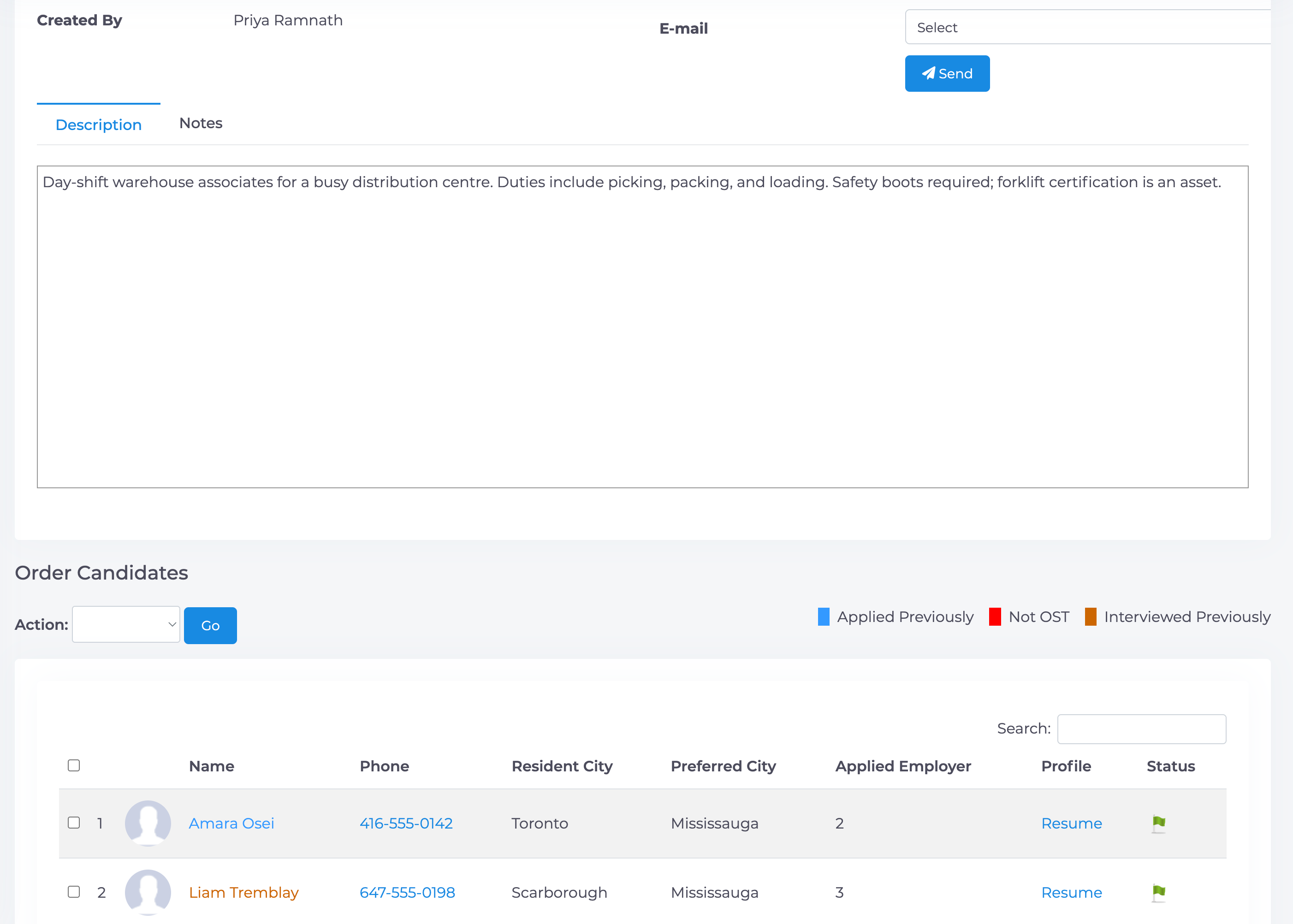Viewport: 1293px width, 924px height.
Task: Sort table by Name column header
Action: (x=212, y=766)
